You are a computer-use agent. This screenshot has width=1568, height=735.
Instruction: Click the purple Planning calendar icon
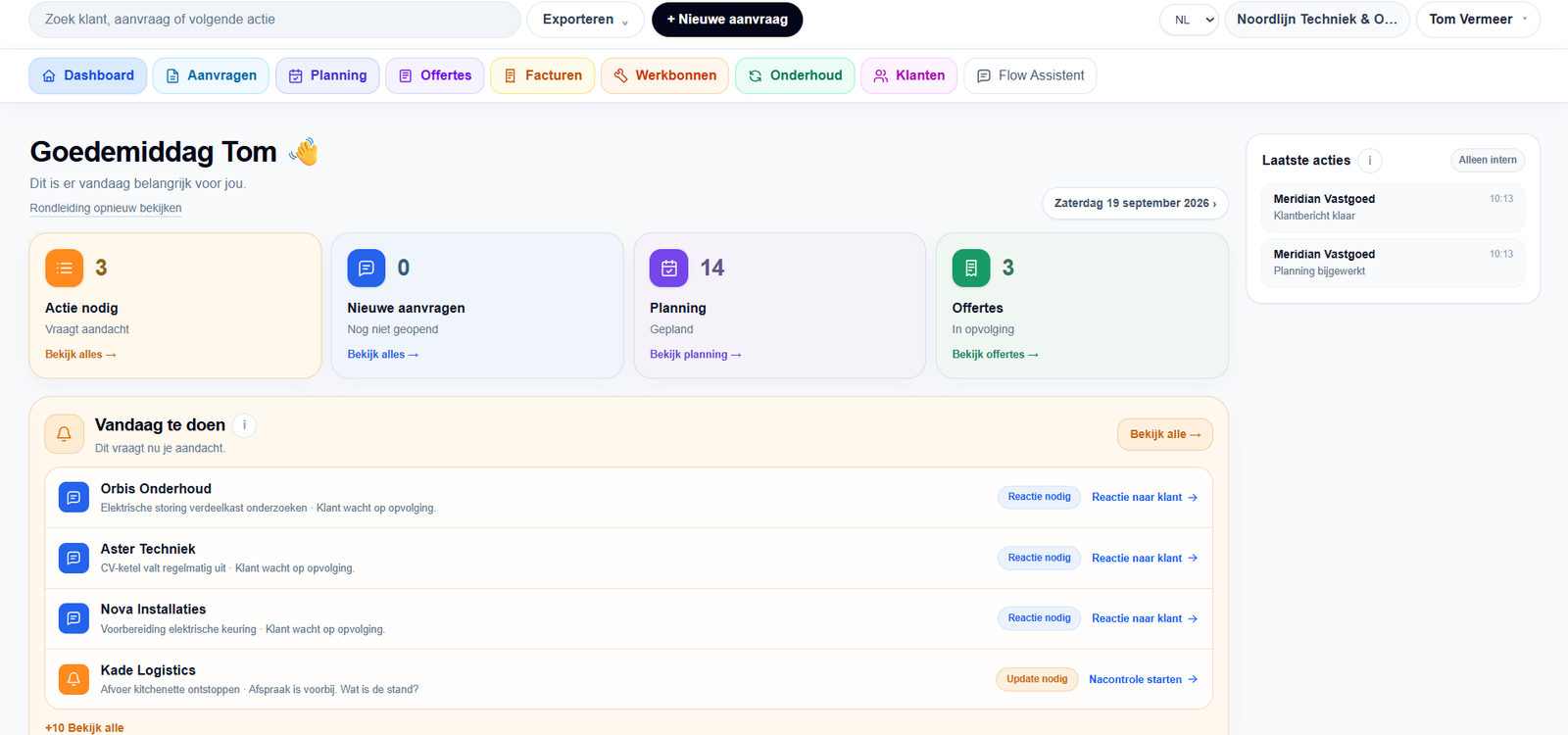pos(669,269)
